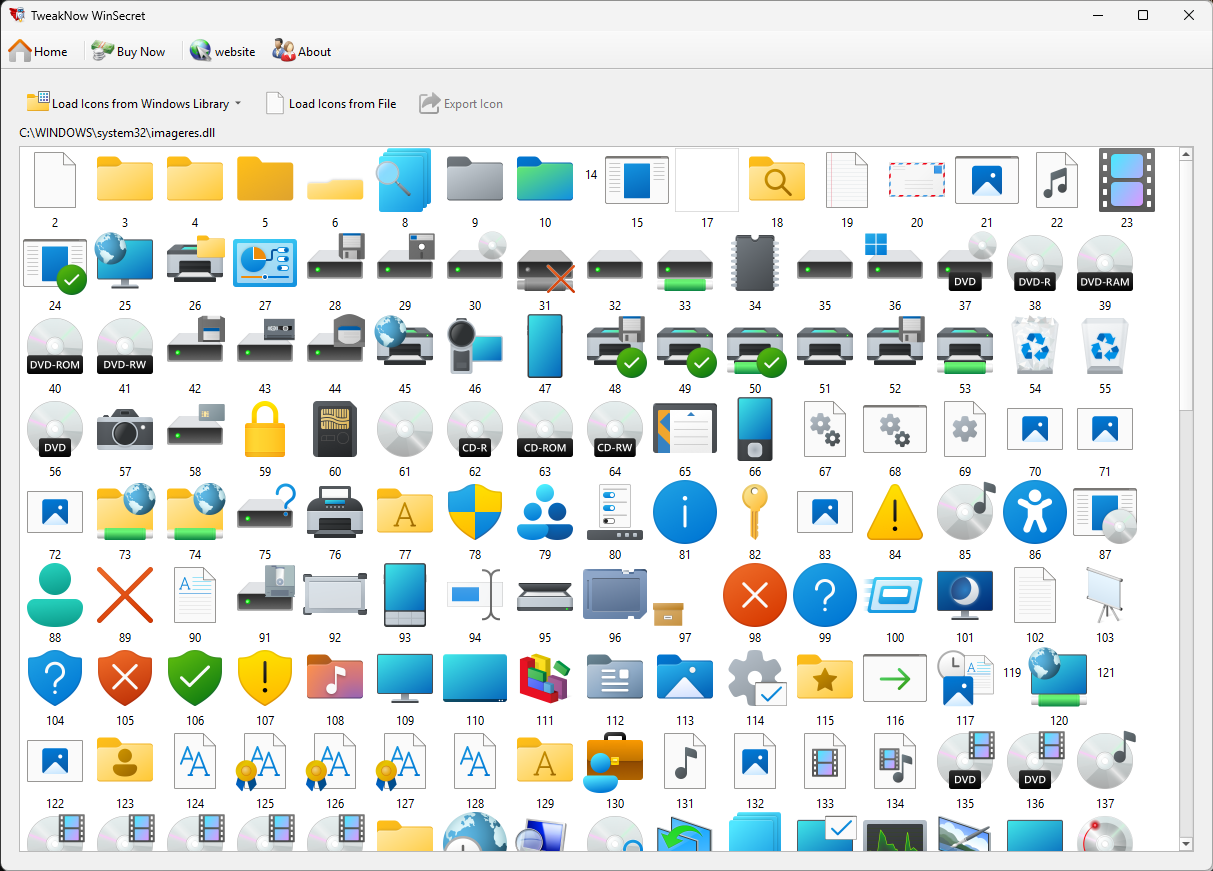Select the starred favorites folder icon 115

coord(825,678)
